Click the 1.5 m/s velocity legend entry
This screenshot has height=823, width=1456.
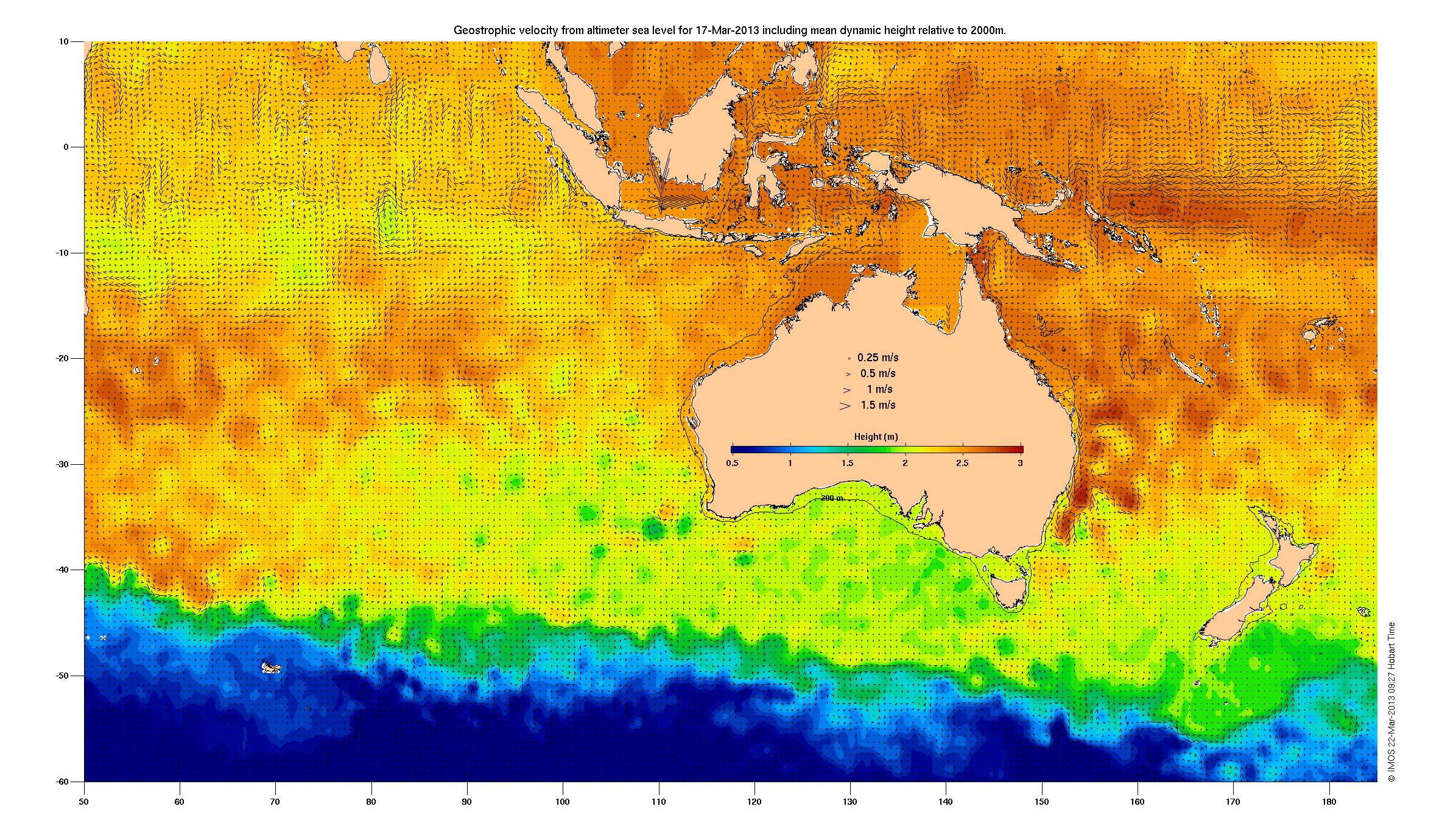877,405
